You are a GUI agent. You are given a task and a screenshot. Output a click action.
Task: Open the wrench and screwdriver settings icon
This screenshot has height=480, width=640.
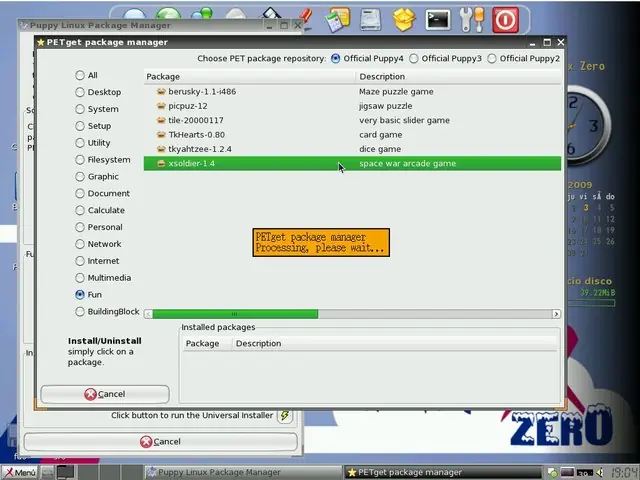tap(472, 20)
